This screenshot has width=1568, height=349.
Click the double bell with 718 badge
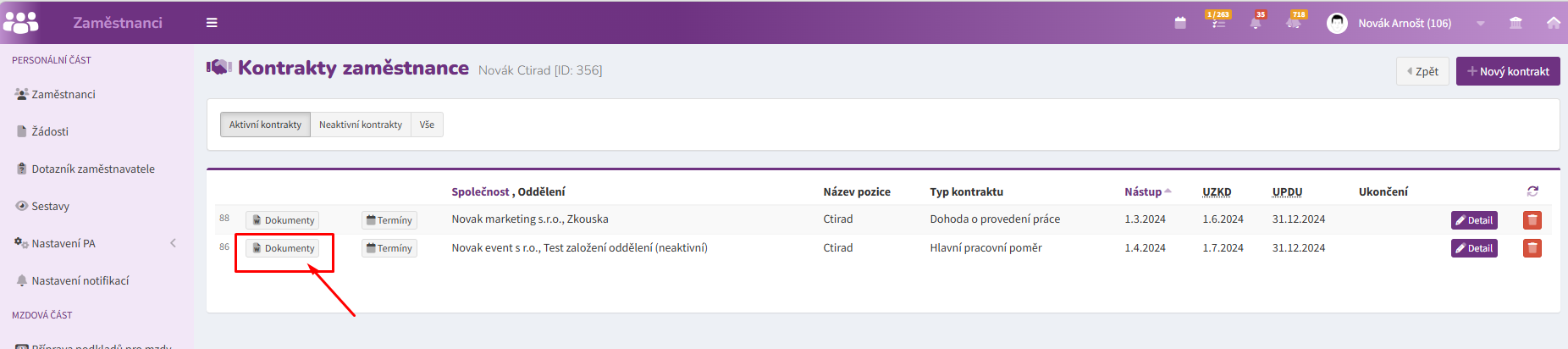click(1294, 23)
